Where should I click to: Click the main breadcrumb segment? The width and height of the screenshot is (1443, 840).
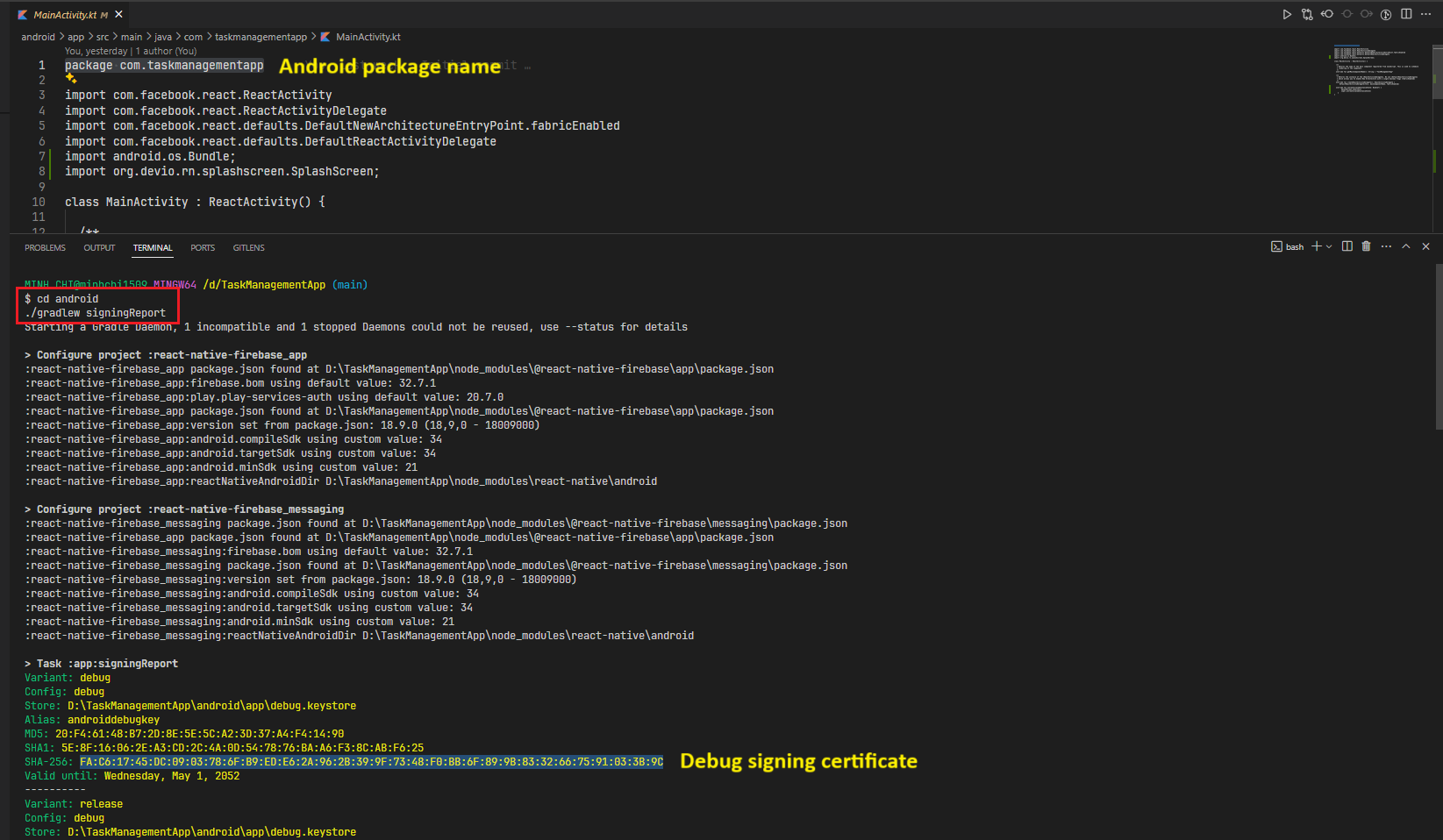[132, 37]
